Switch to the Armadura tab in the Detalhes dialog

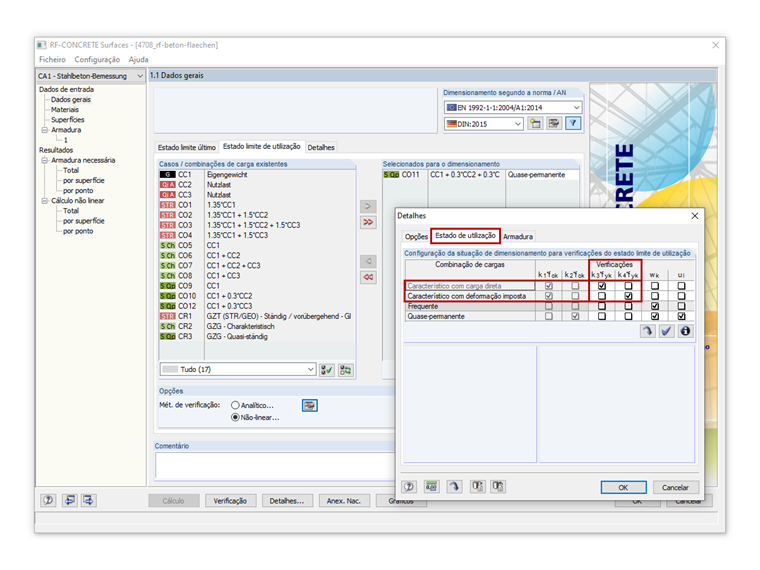coord(518,237)
